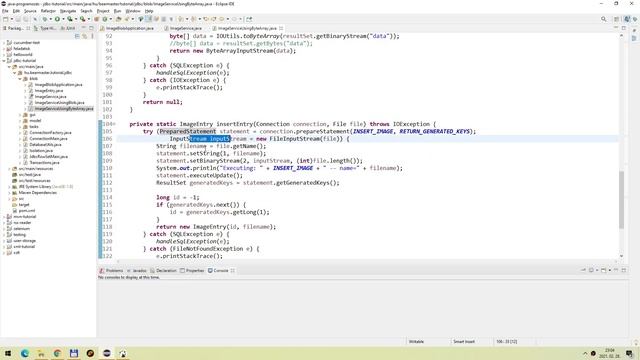Image resolution: width=640 pixels, height=360 pixels.
Task: Collapse the blob package
Action: [20, 79]
